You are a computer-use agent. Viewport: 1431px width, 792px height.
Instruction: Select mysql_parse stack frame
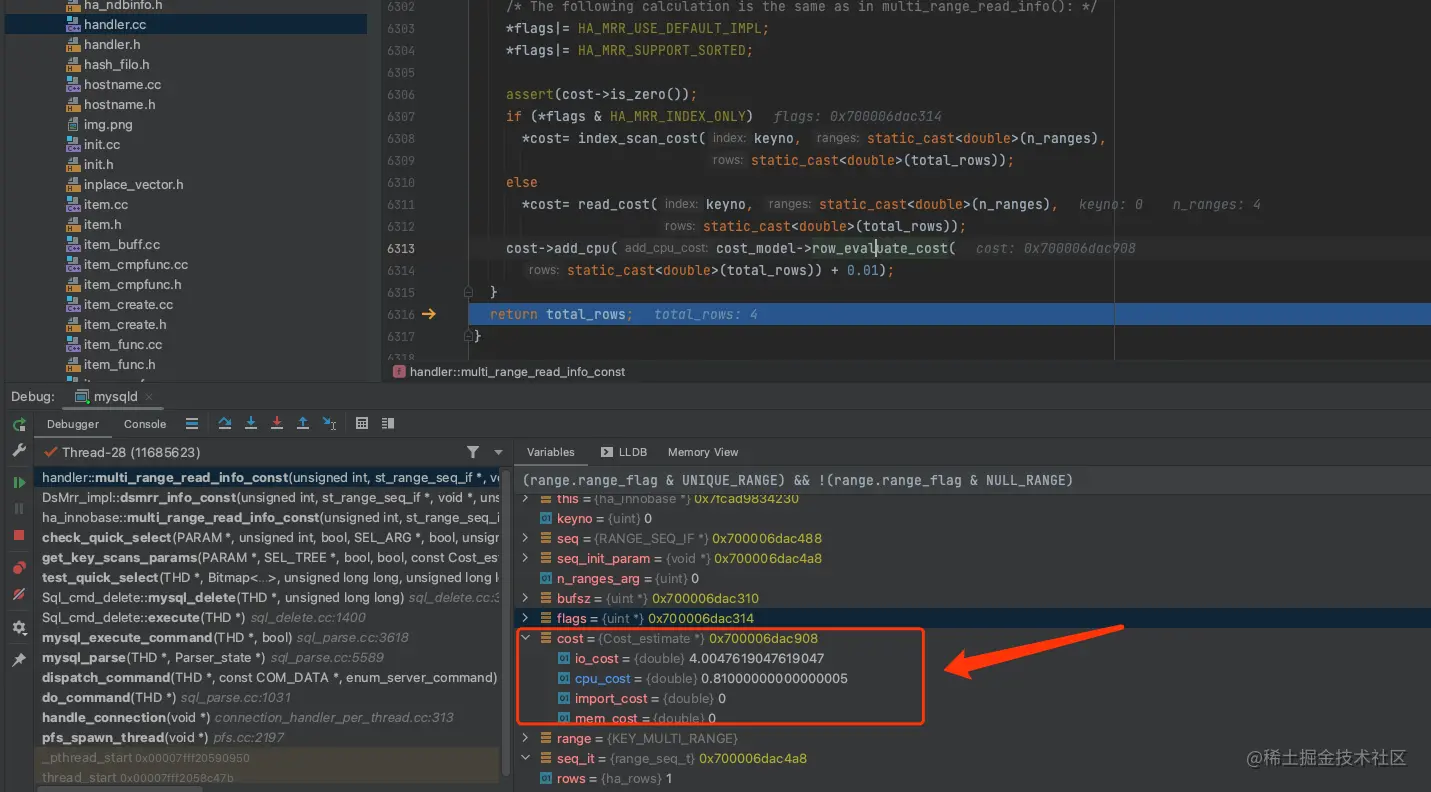pyautogui.click(x=269, y=657)
